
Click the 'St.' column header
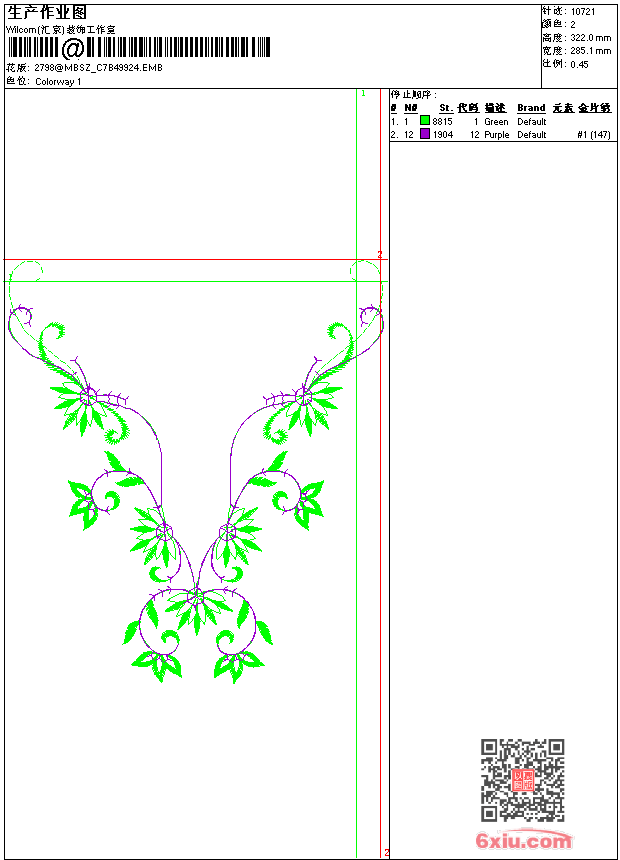click(446, 108)
